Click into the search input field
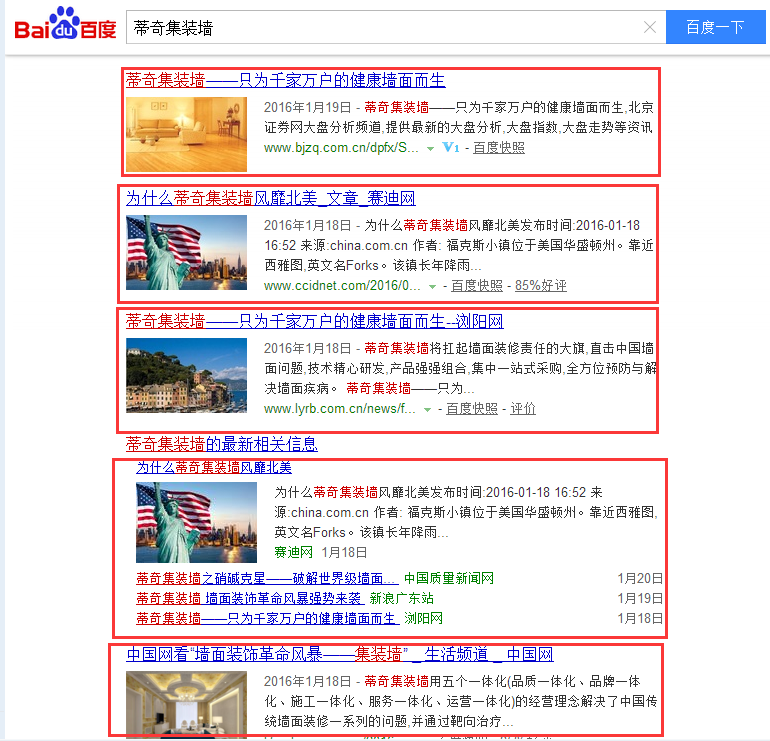770x741 pixels. (380, 28)
